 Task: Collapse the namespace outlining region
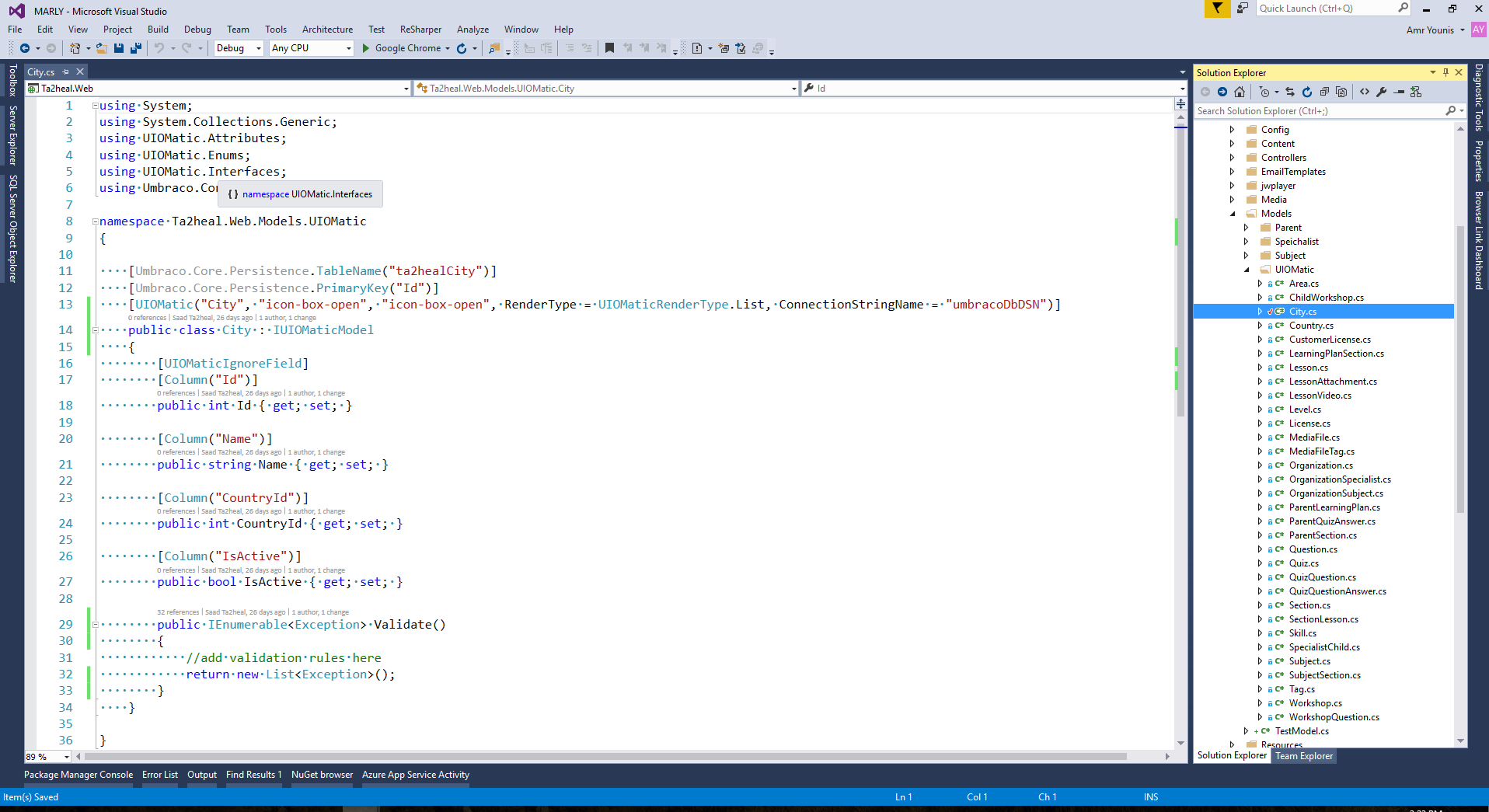(96, 221)
